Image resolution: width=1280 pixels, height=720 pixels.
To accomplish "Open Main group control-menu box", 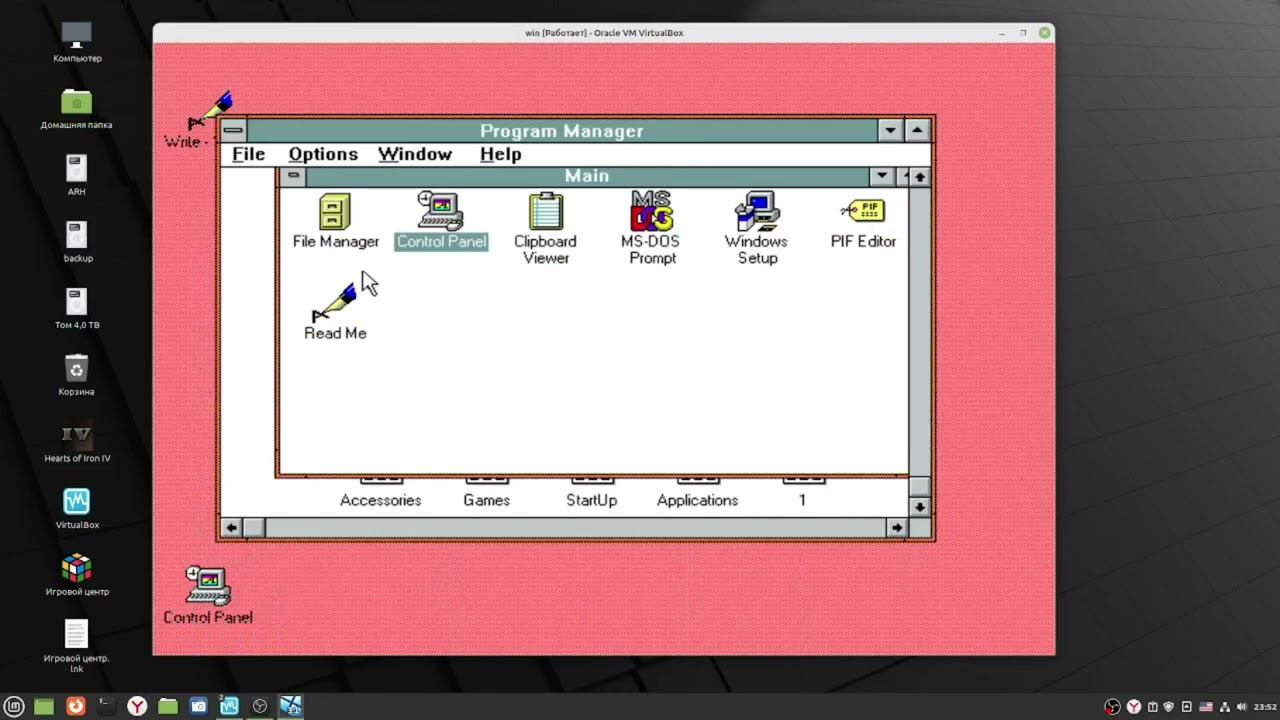I will pos(293,176).
